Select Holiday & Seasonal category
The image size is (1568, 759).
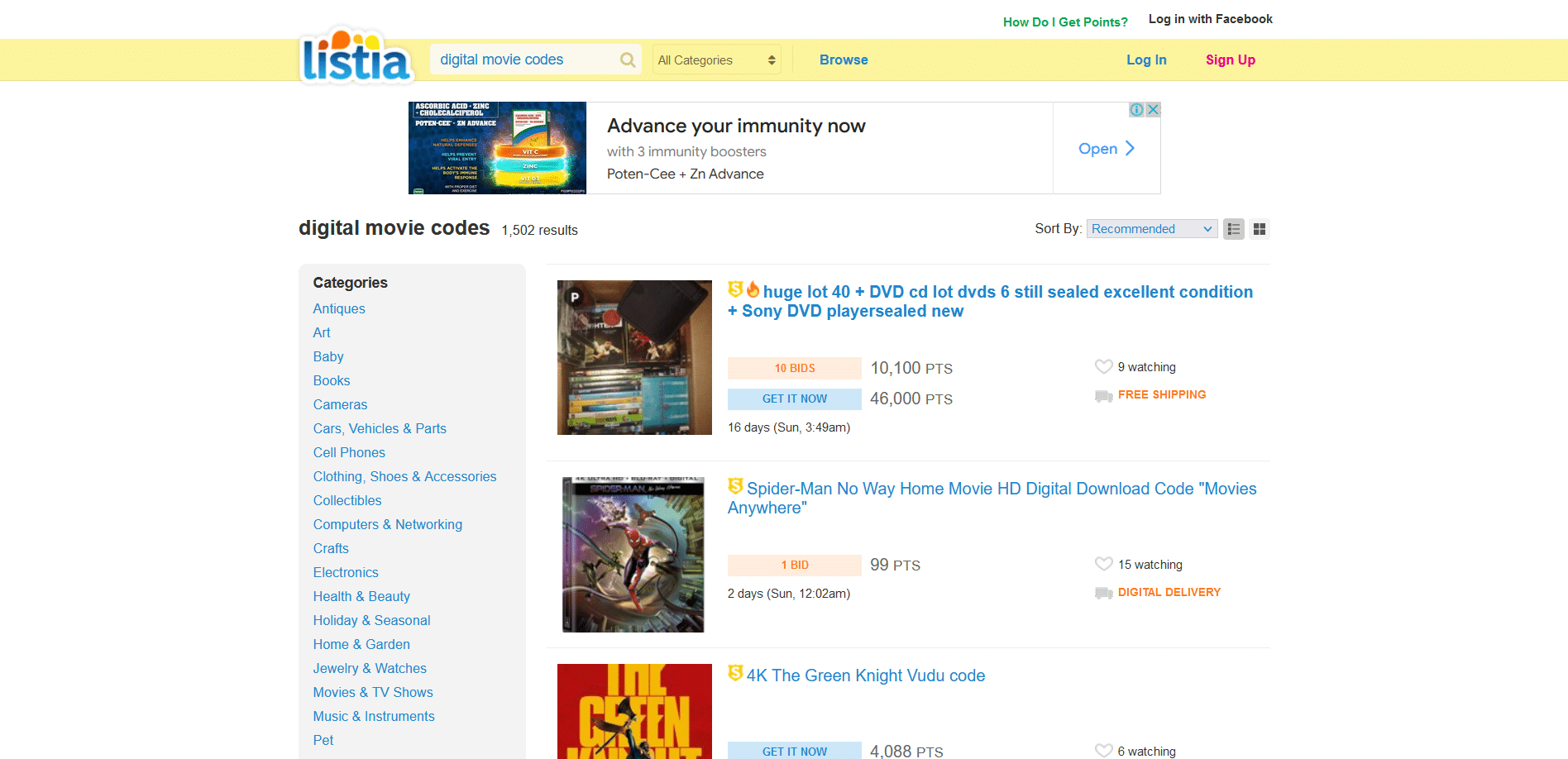(371, 620)
